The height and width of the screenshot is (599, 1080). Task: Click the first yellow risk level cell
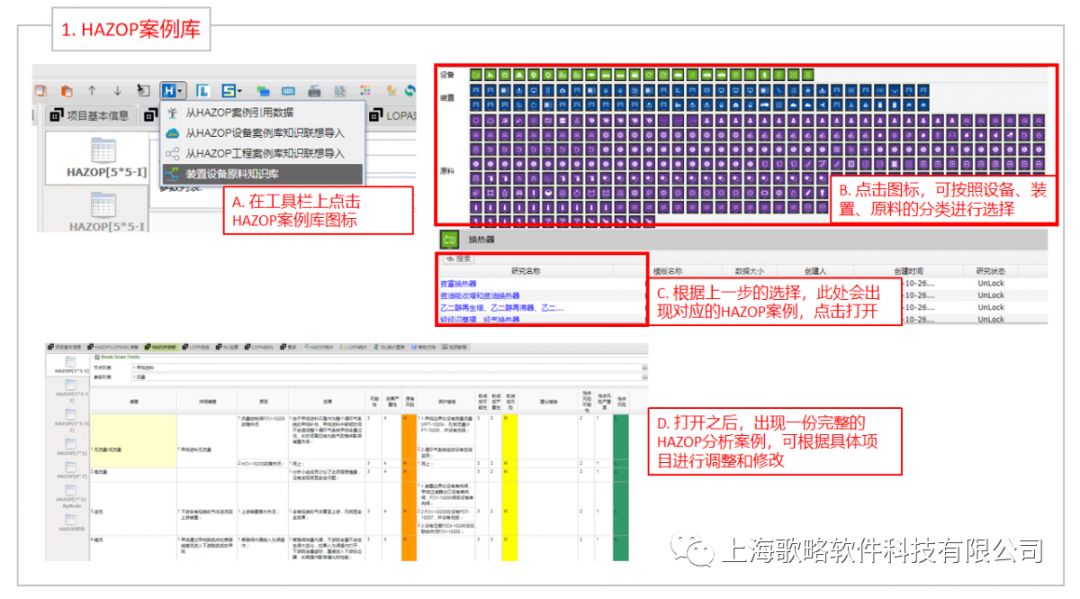pyautogui.click(x=510, y=437)
